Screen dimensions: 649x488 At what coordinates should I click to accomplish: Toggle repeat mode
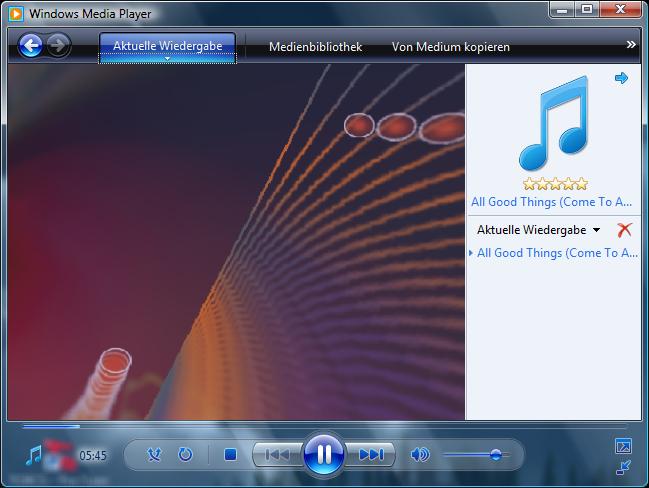(185, 455)
